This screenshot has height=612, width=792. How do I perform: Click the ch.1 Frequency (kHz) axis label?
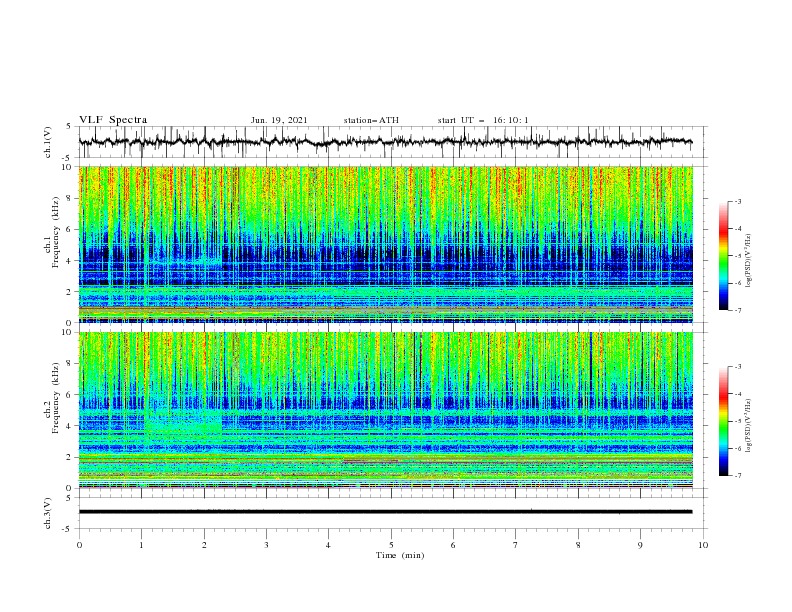(x=52, y=231)
